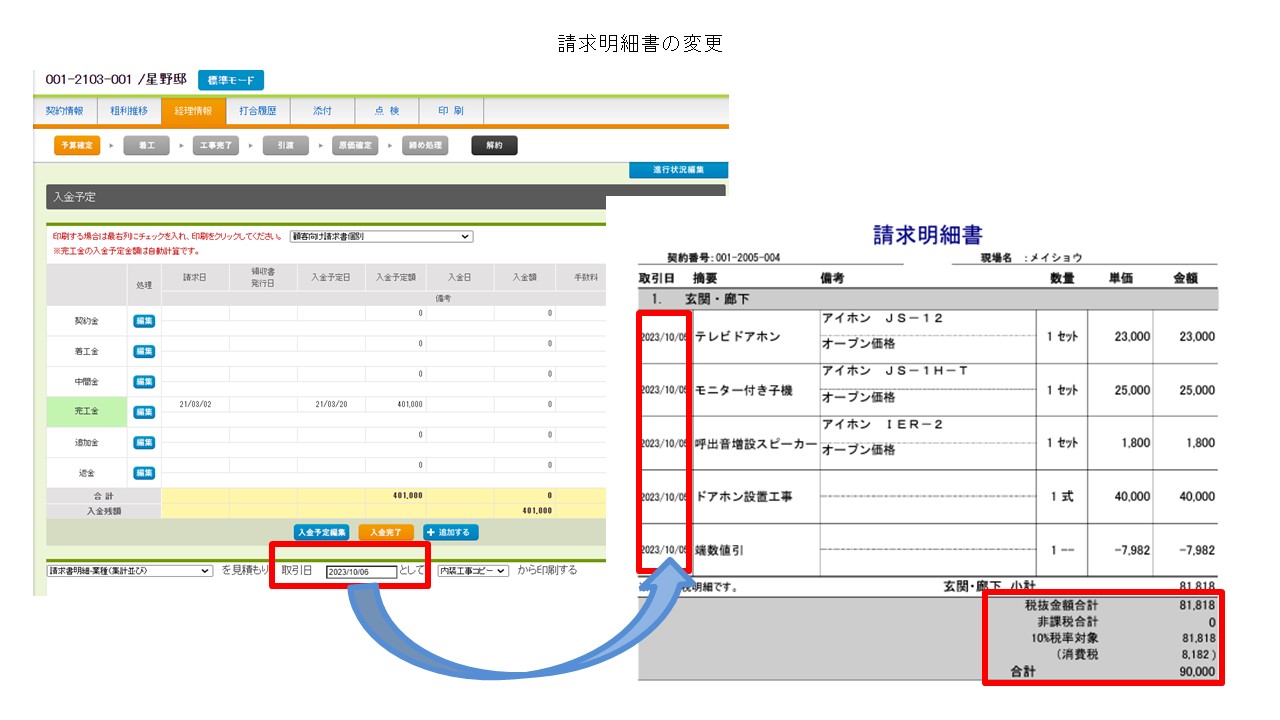
Task: Click the 入金予定編集 button
Action: coord(322,532)
